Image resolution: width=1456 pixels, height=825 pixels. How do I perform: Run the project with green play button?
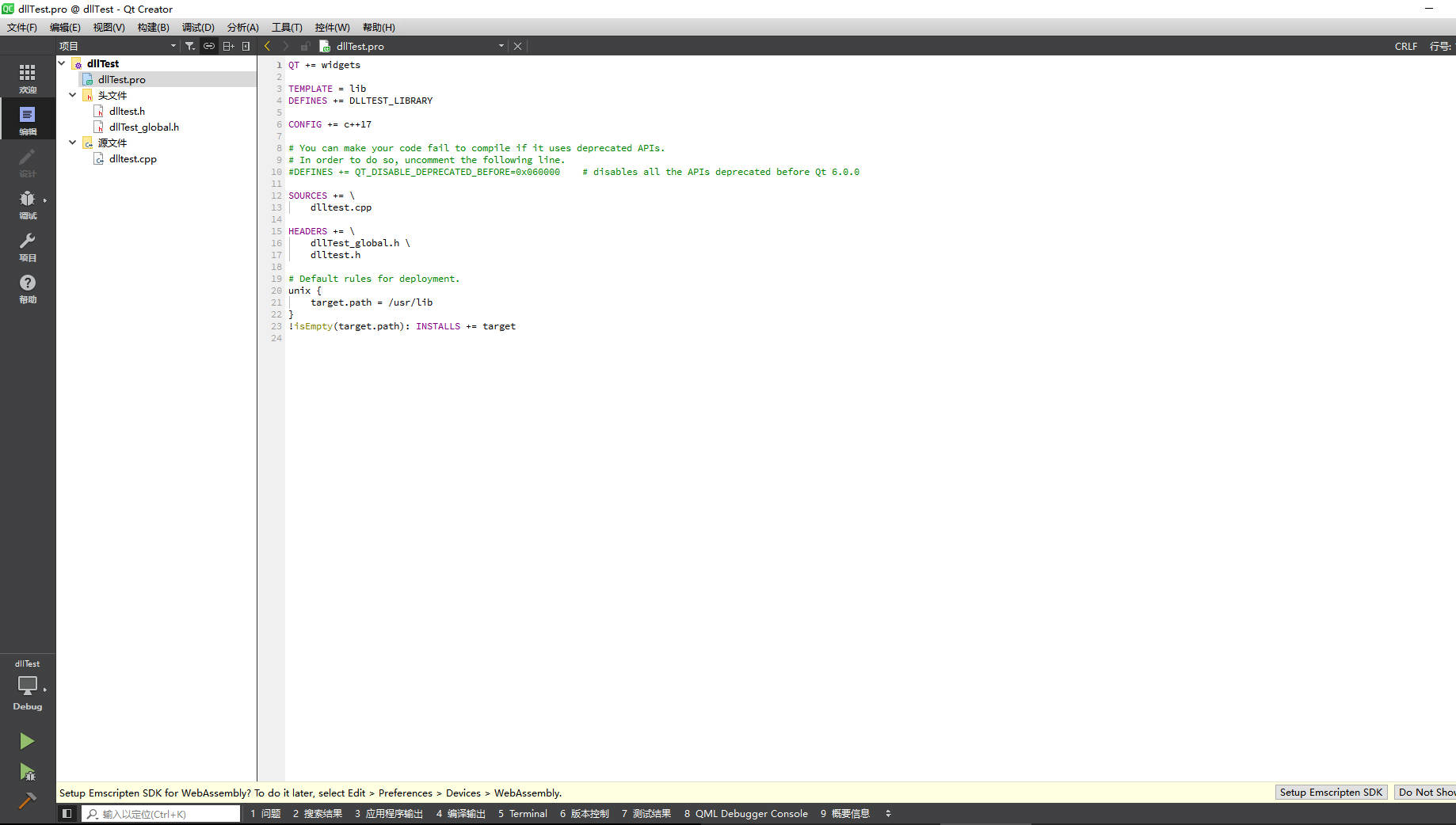(x=27, y=741)
